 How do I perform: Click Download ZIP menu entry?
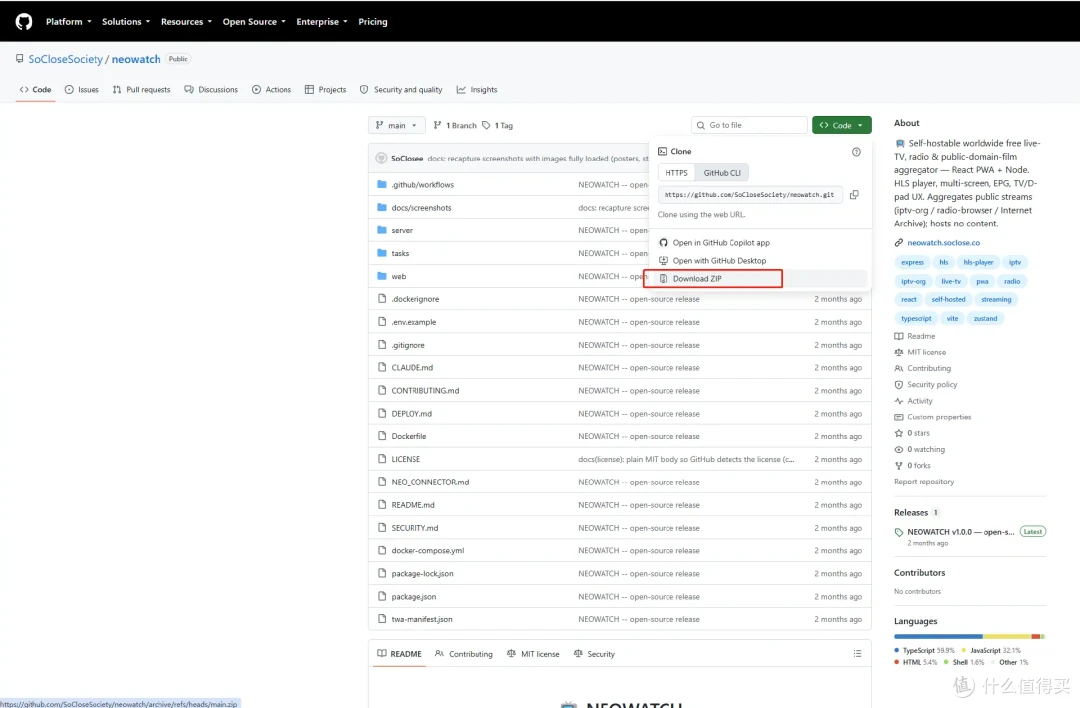pyautogui.click(x=713, y=279)
